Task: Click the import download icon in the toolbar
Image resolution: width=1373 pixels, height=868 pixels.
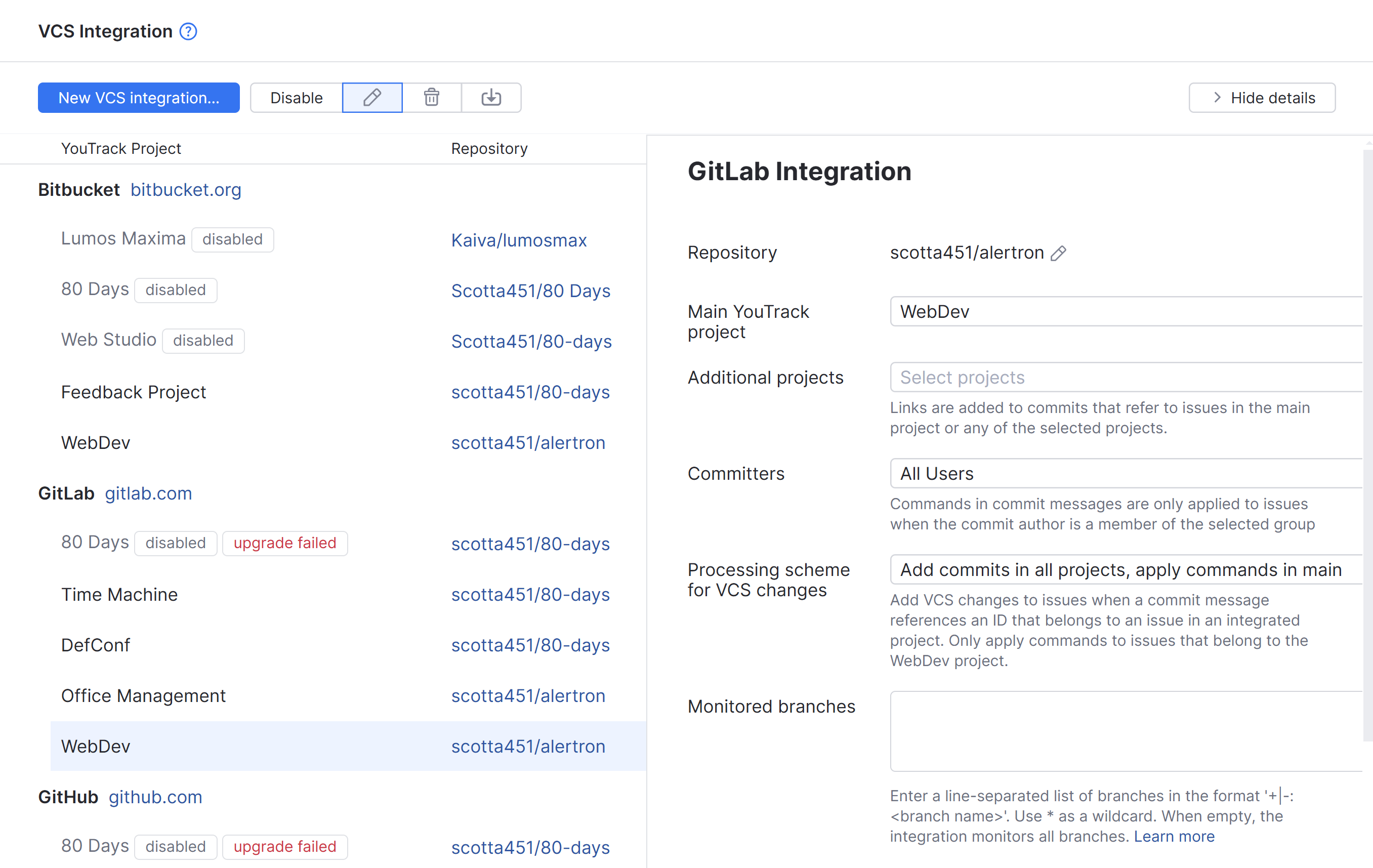Action: click(491, 98)
